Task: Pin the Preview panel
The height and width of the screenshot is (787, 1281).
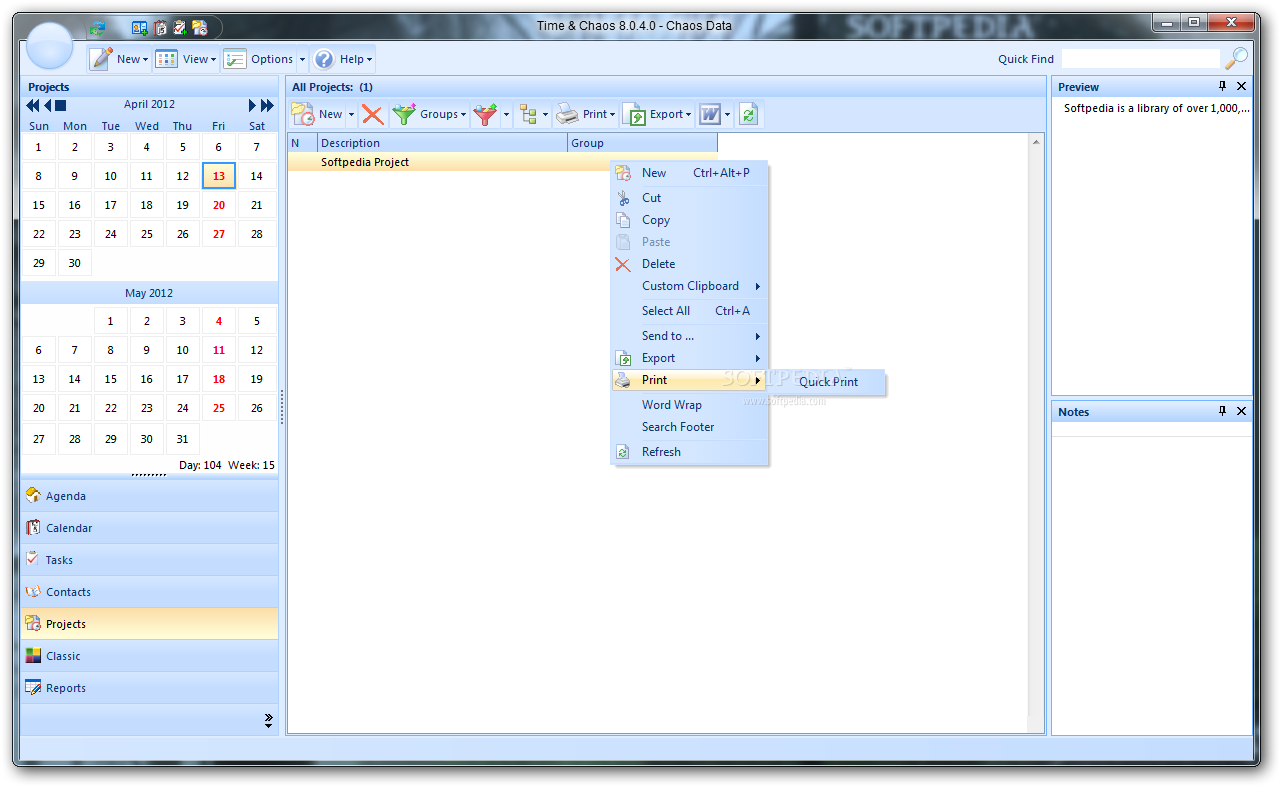Action: (1222, 86)
